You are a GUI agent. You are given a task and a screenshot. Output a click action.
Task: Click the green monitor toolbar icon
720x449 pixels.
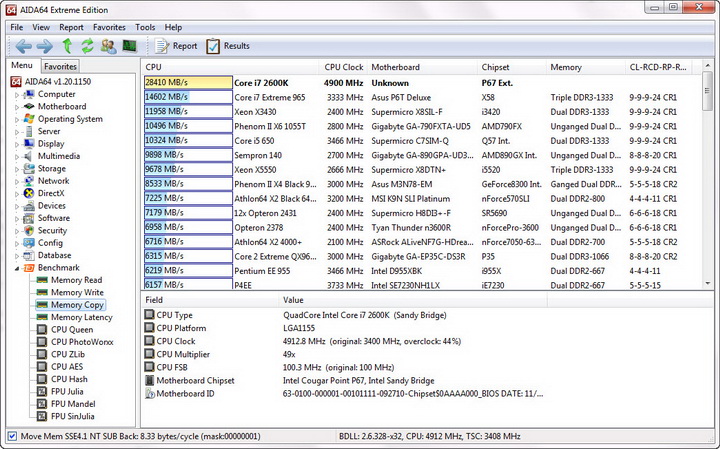point(129,46)
